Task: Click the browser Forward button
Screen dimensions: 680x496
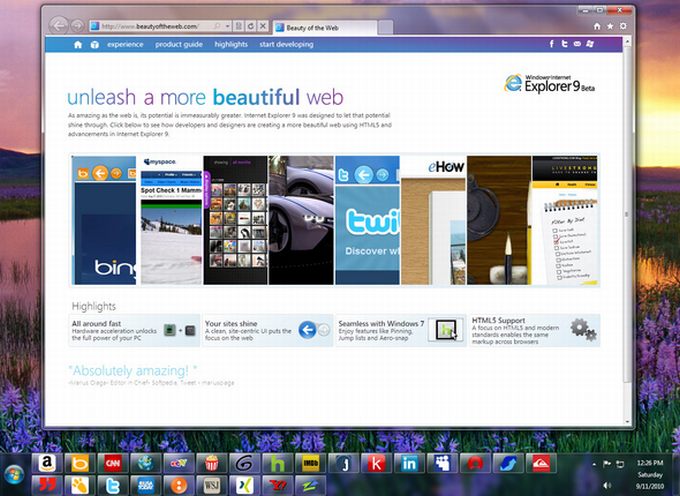Action: [77, 26]
